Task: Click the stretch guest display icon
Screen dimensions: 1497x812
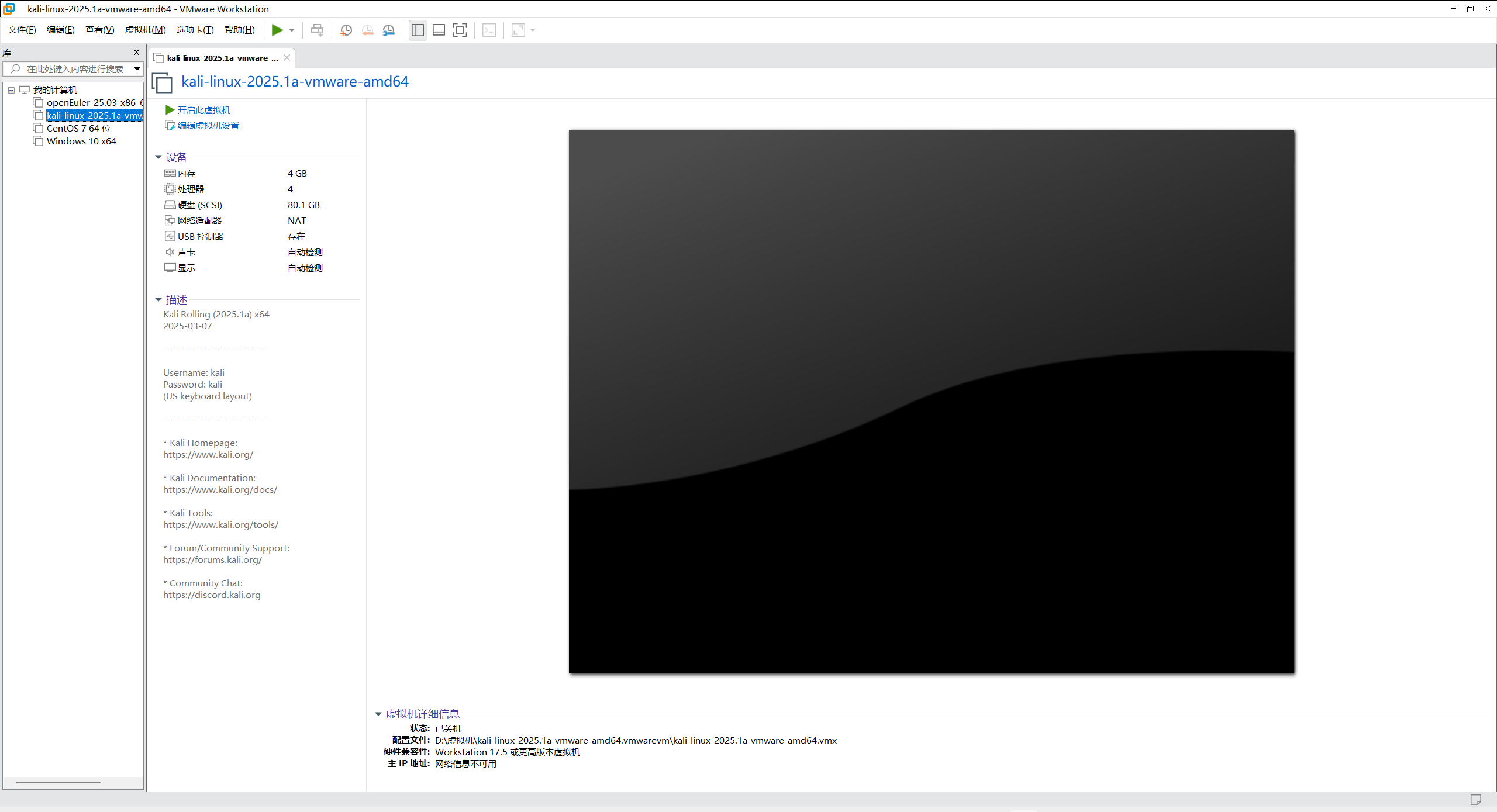Action: coord(518,30)
